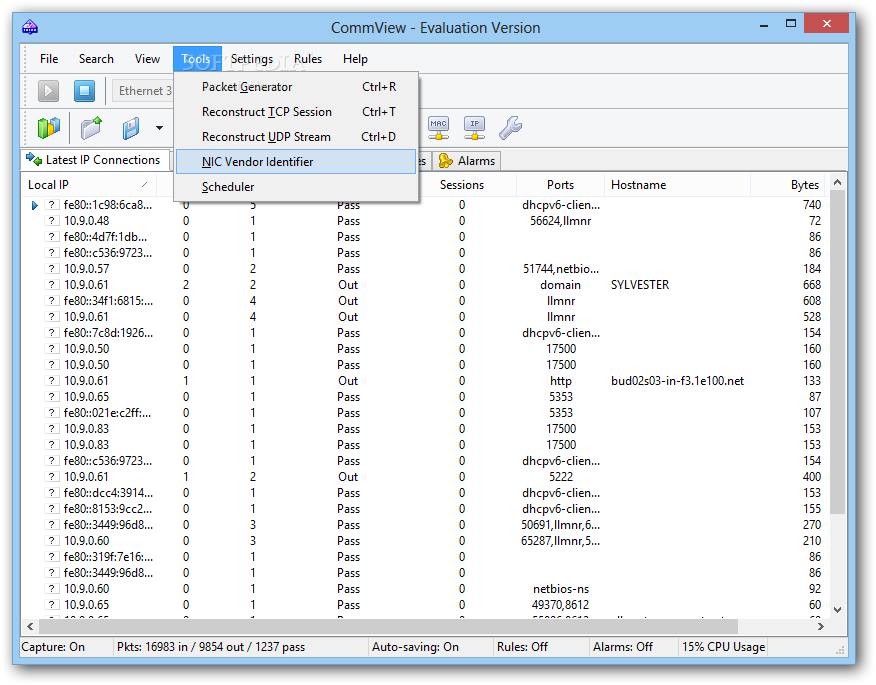Choose Packet Generator from Tools menu

click(296, 87)
